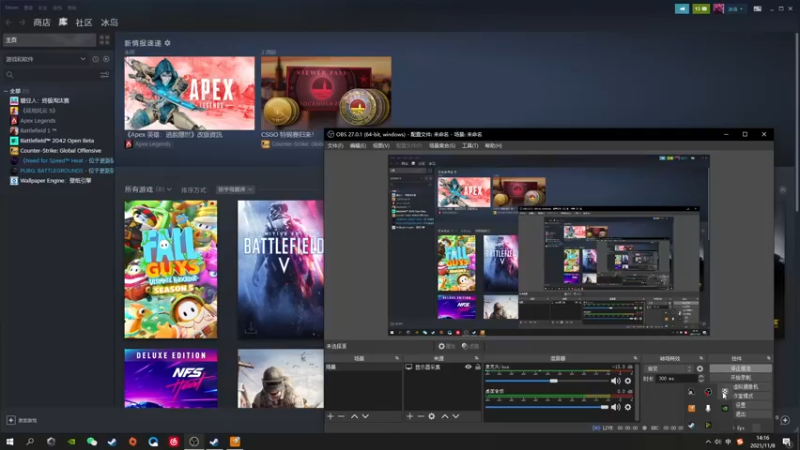This screenshot has height=450, width=800.
Task: Show hidden tray icons with the taskbar chevron
Action: click(708, 442)
